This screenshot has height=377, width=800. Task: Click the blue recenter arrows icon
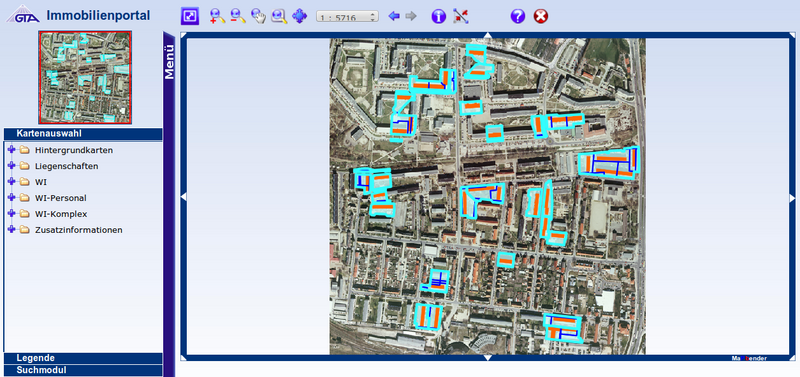click(299, 16)
